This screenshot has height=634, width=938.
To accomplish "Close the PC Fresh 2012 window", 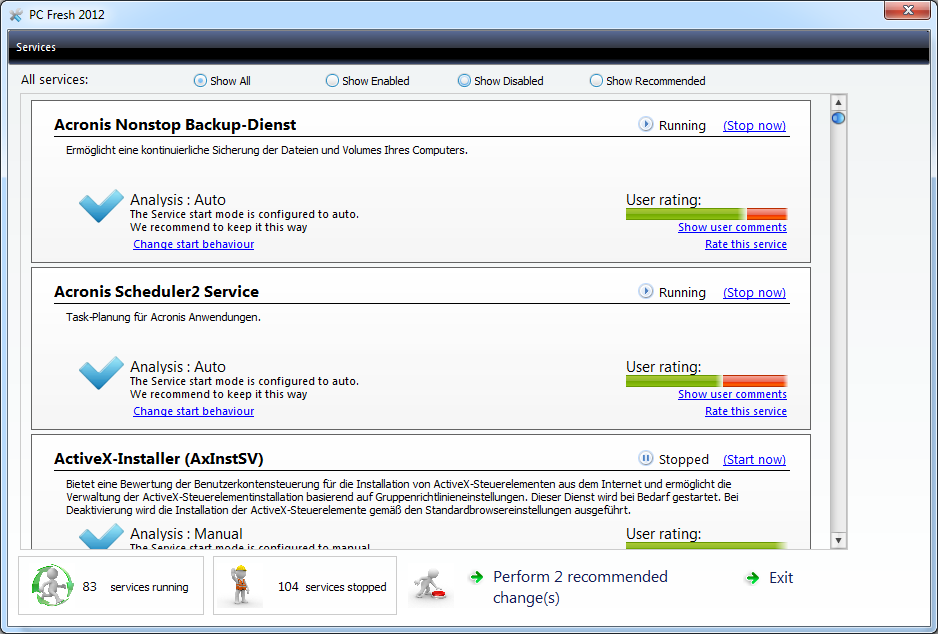I will point(907,10).
